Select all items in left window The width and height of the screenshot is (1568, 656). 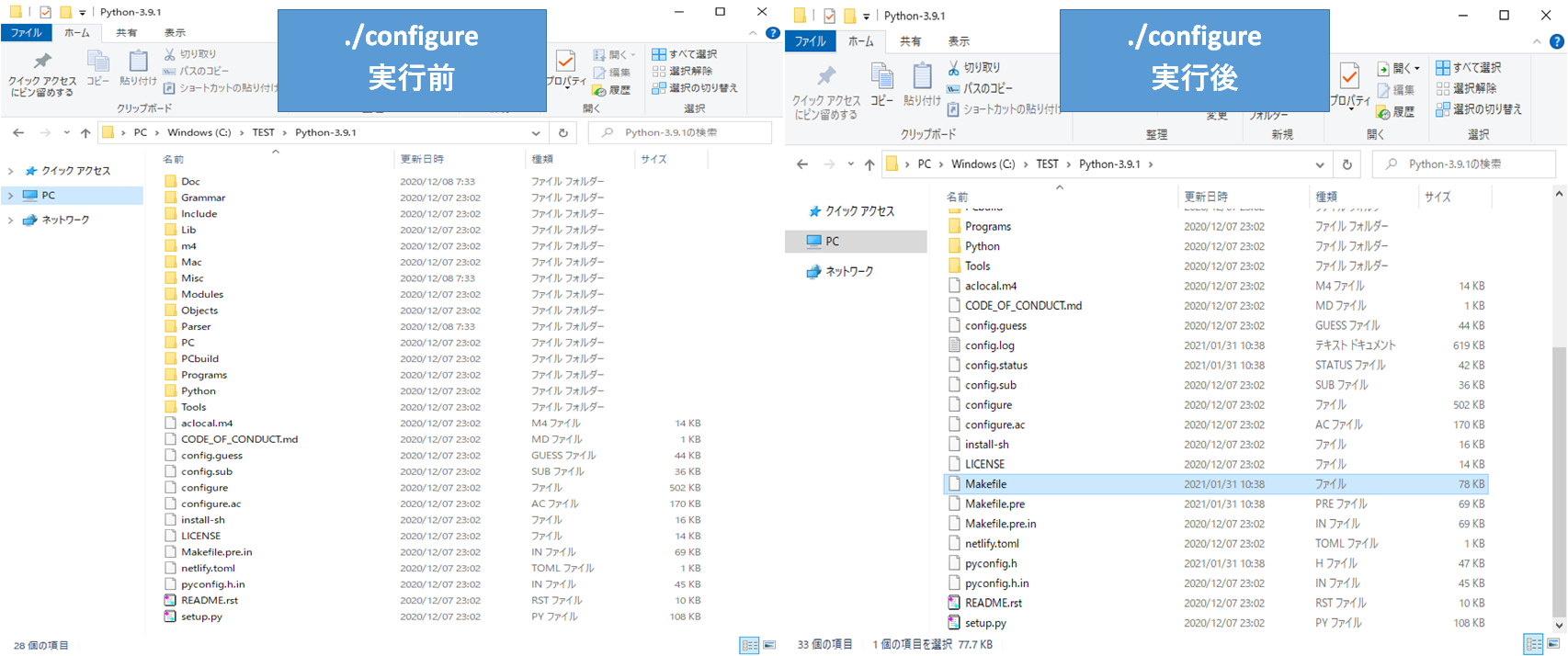pos(685,54)
